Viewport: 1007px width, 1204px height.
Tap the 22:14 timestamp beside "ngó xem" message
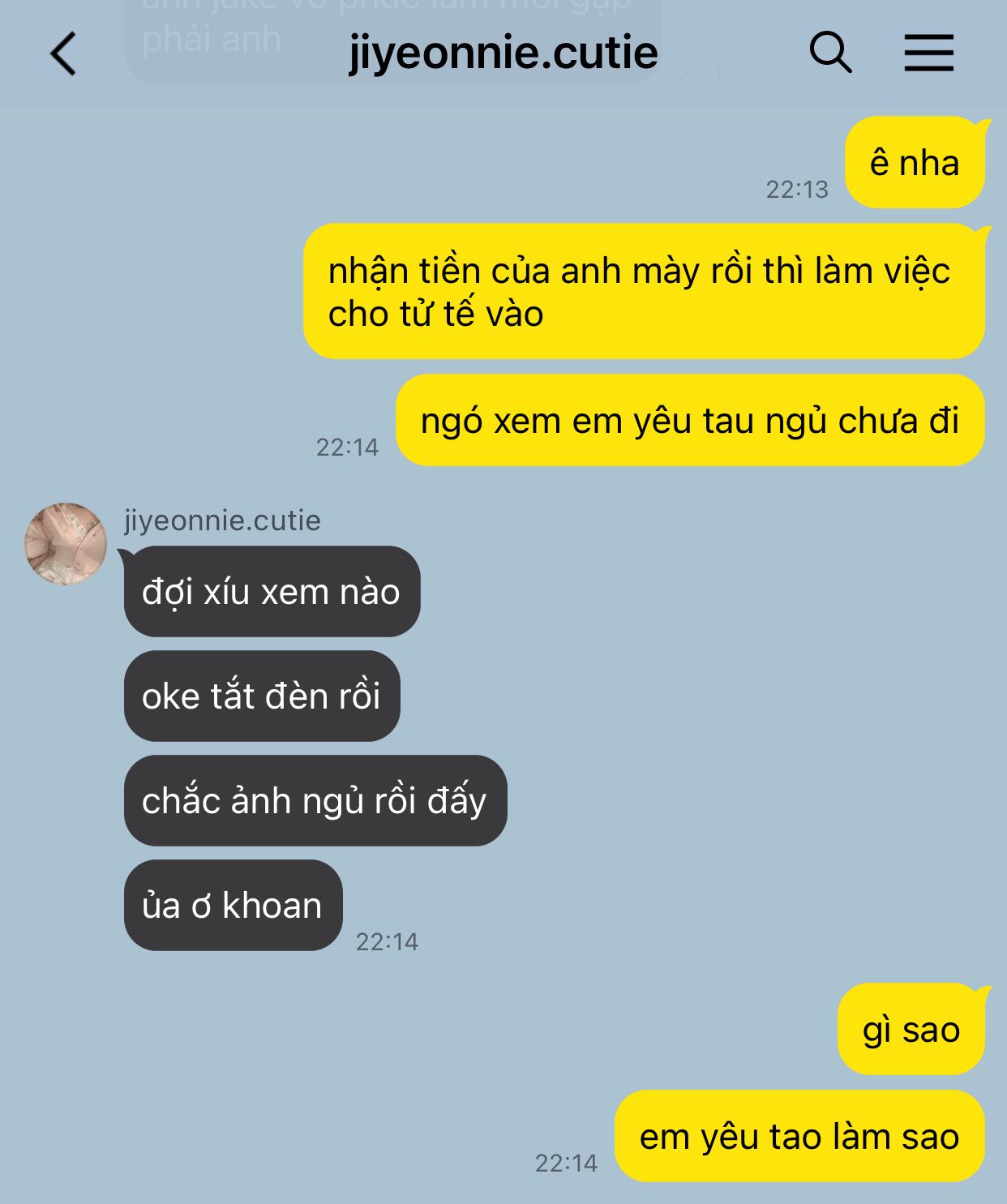click(347, 448)
